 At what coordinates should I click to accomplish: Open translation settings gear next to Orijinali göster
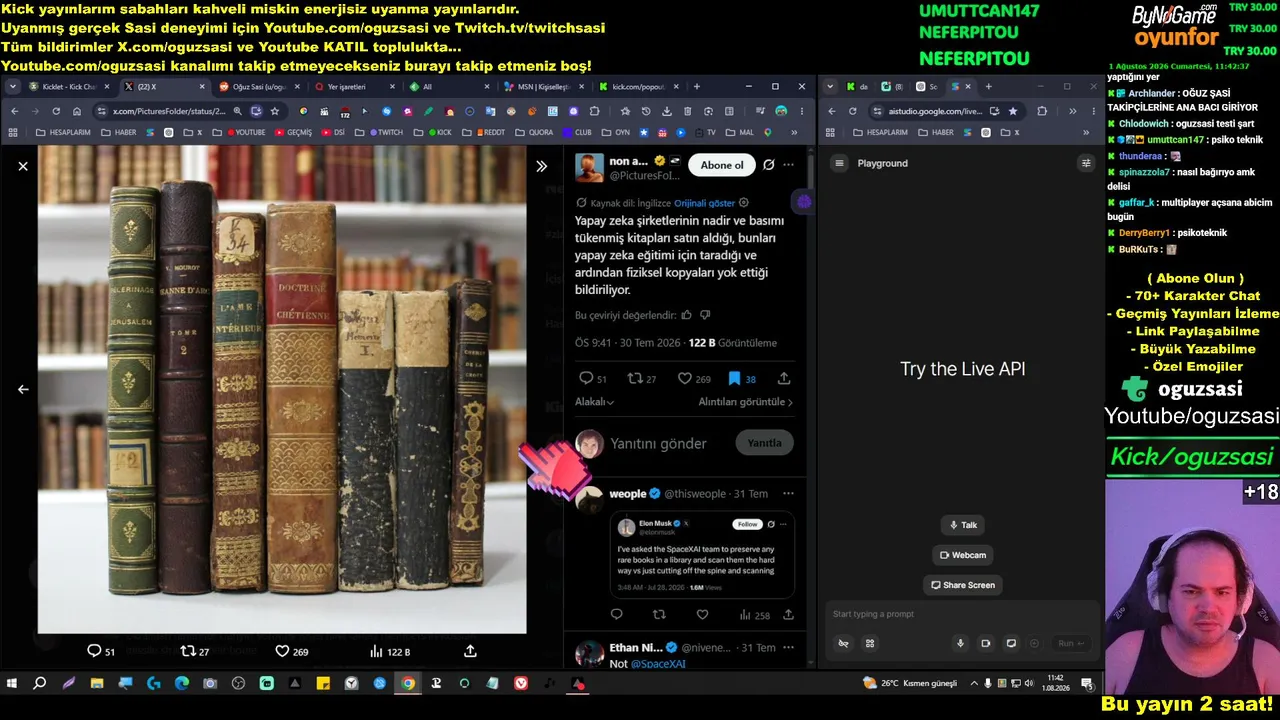click(x=743, y=203)
